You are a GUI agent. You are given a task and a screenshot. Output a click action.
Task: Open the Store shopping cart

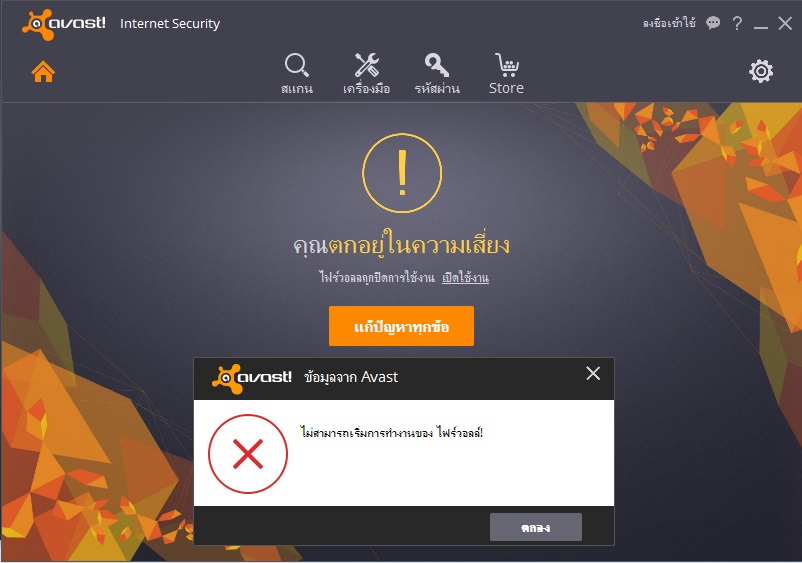click(506, 74)
